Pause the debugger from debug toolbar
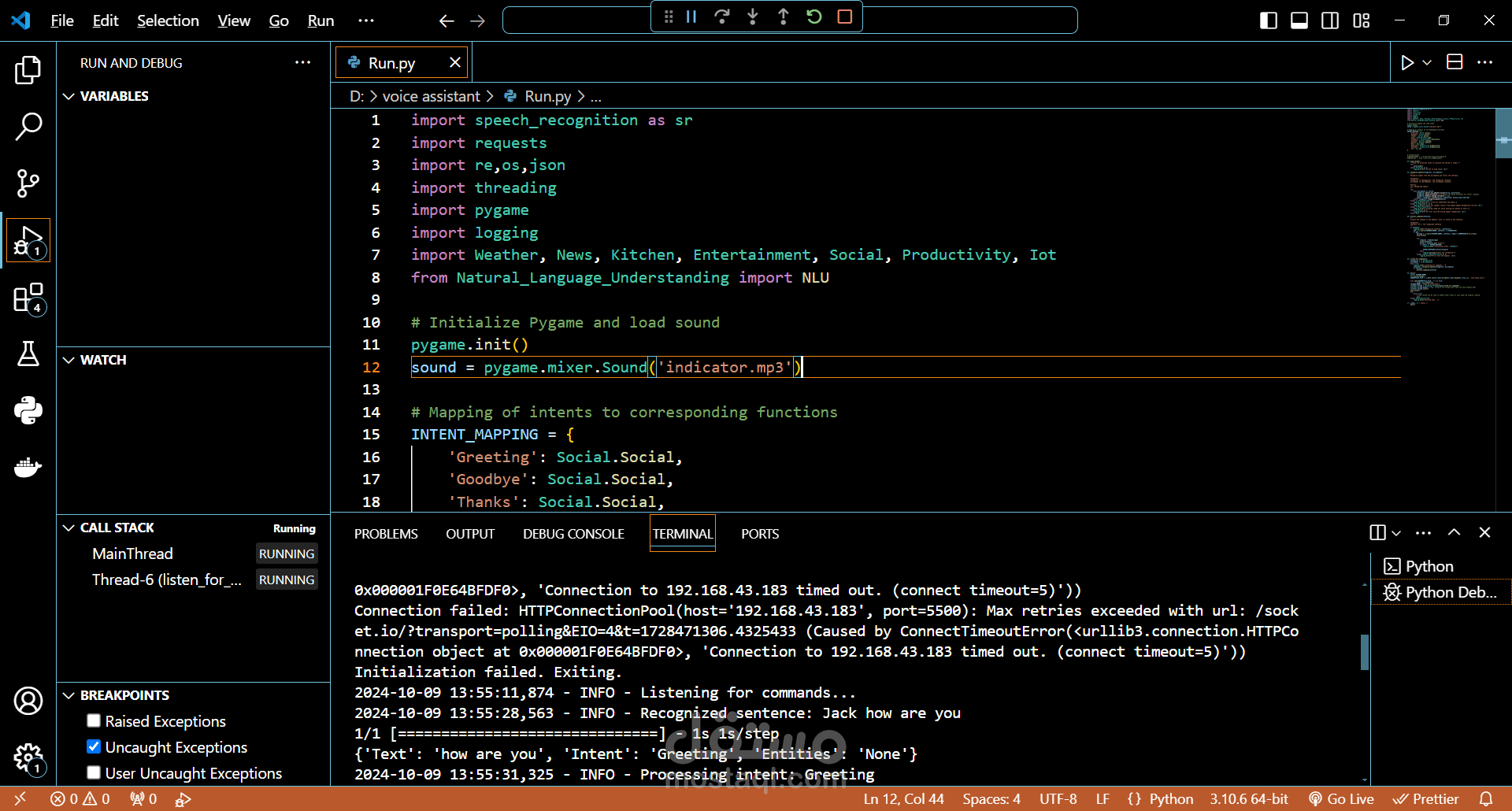 [x=691, y=17]
